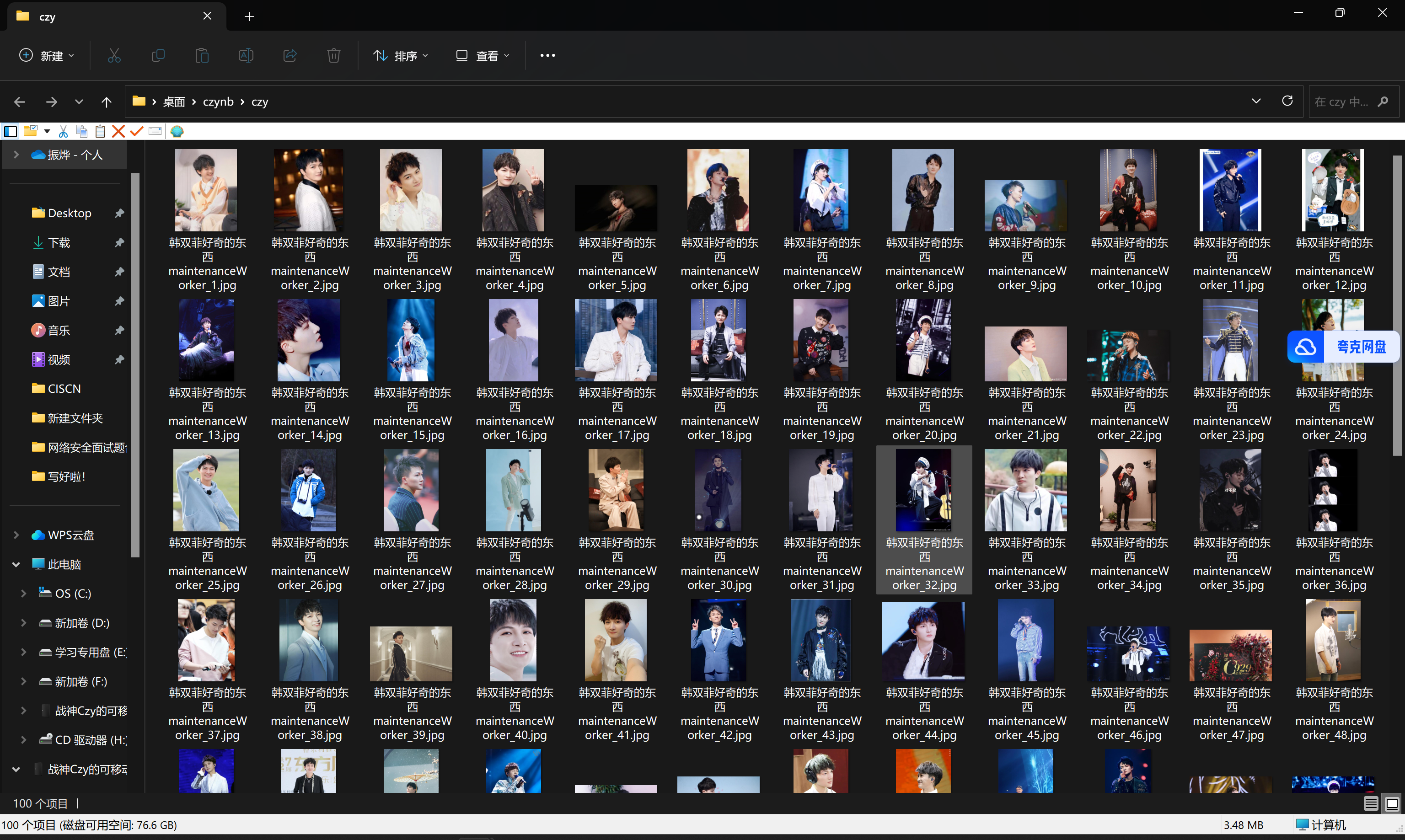Click the red X Delete icon
The width and height of the screenshot is (1405, 840).
118,131
